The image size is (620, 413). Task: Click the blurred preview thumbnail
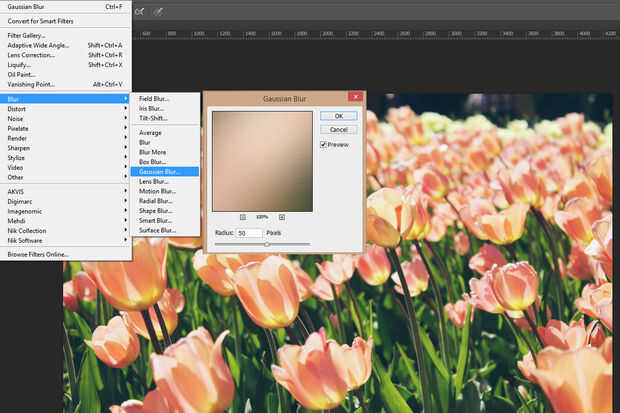click(263, 161)
